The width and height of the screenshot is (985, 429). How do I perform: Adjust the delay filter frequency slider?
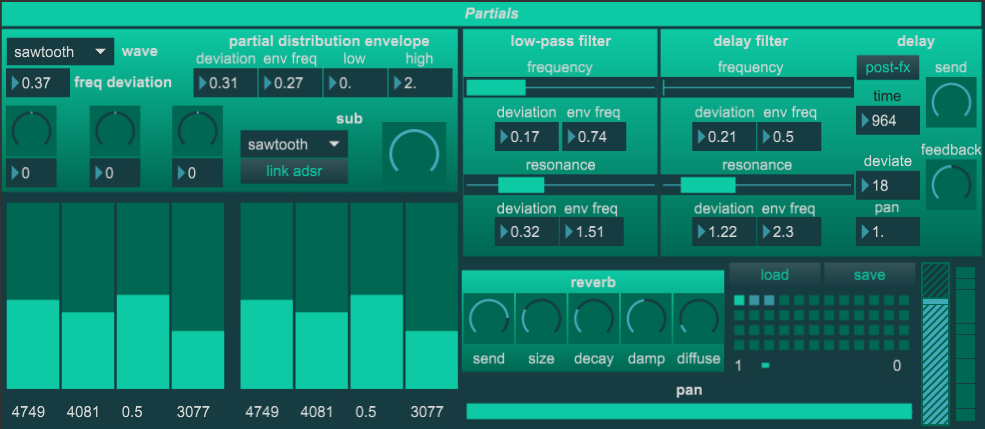pos(758,87)
